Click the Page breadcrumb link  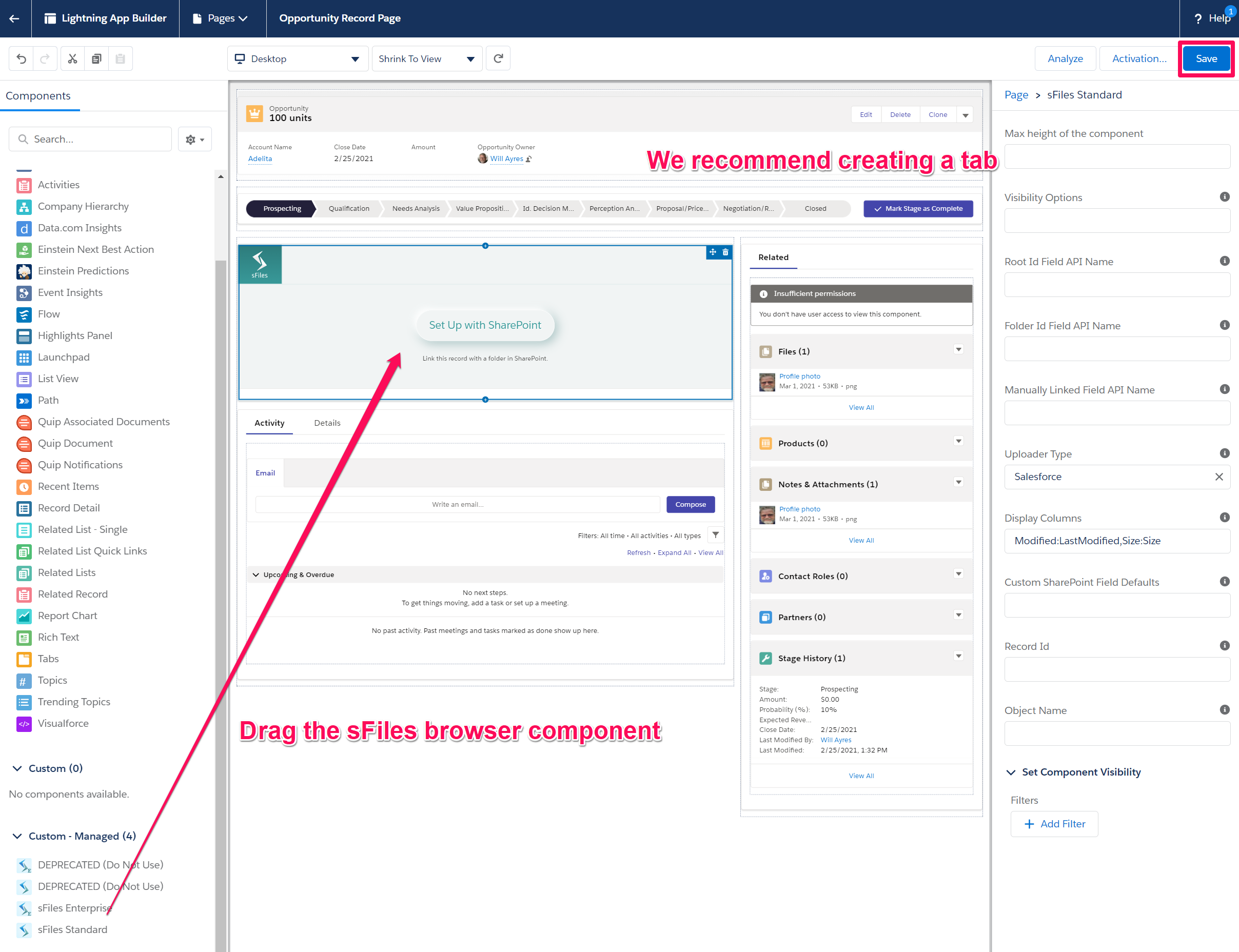click(1016, 94)
